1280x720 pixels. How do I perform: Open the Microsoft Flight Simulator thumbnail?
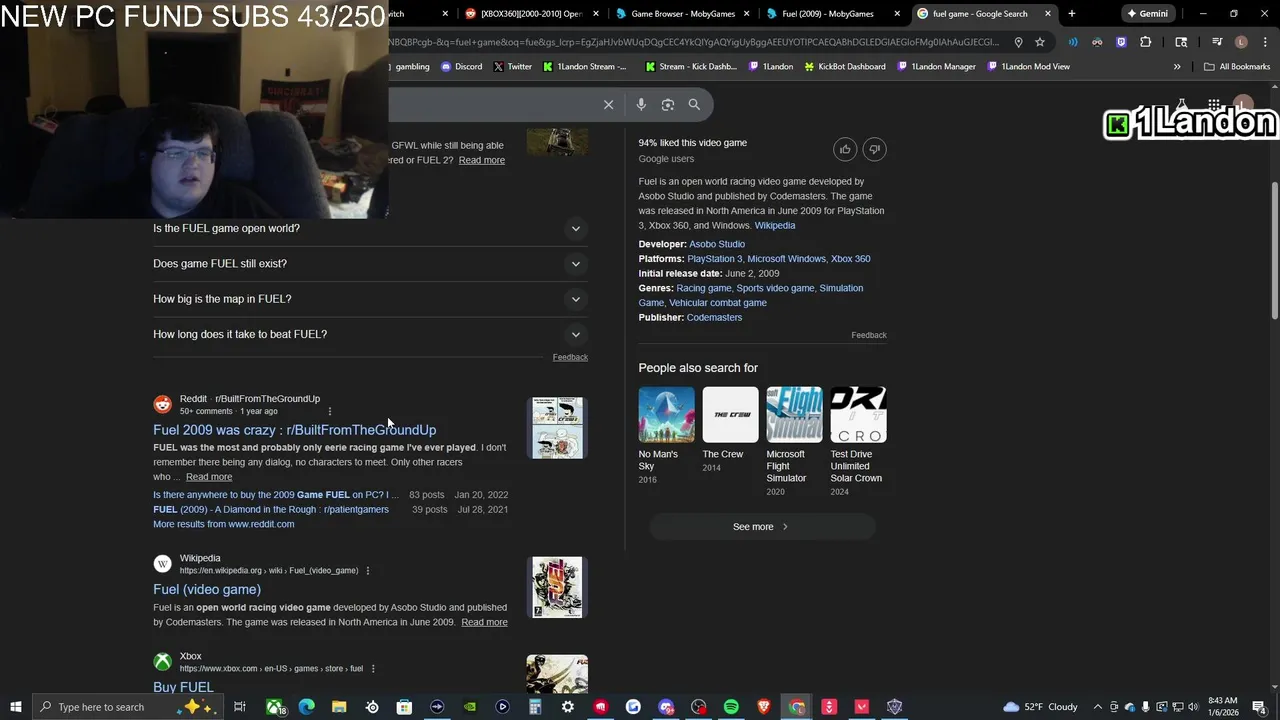tap(794, 414)
